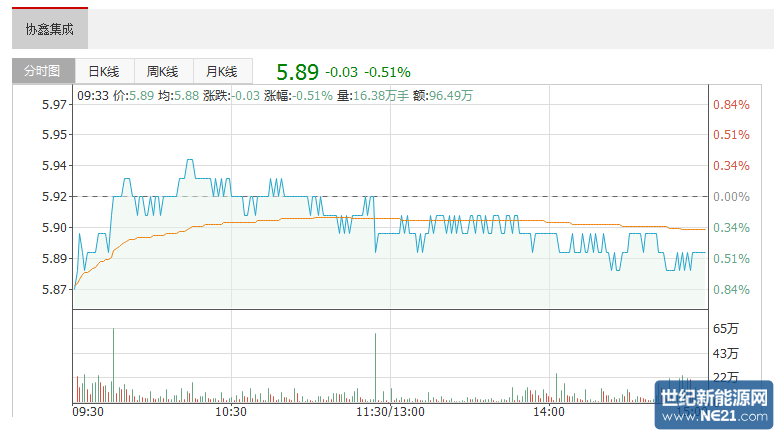The width and height of the screenshot is (779, 435).
Task: Click the 14:00 time axis marker
Action: [549, 411]
